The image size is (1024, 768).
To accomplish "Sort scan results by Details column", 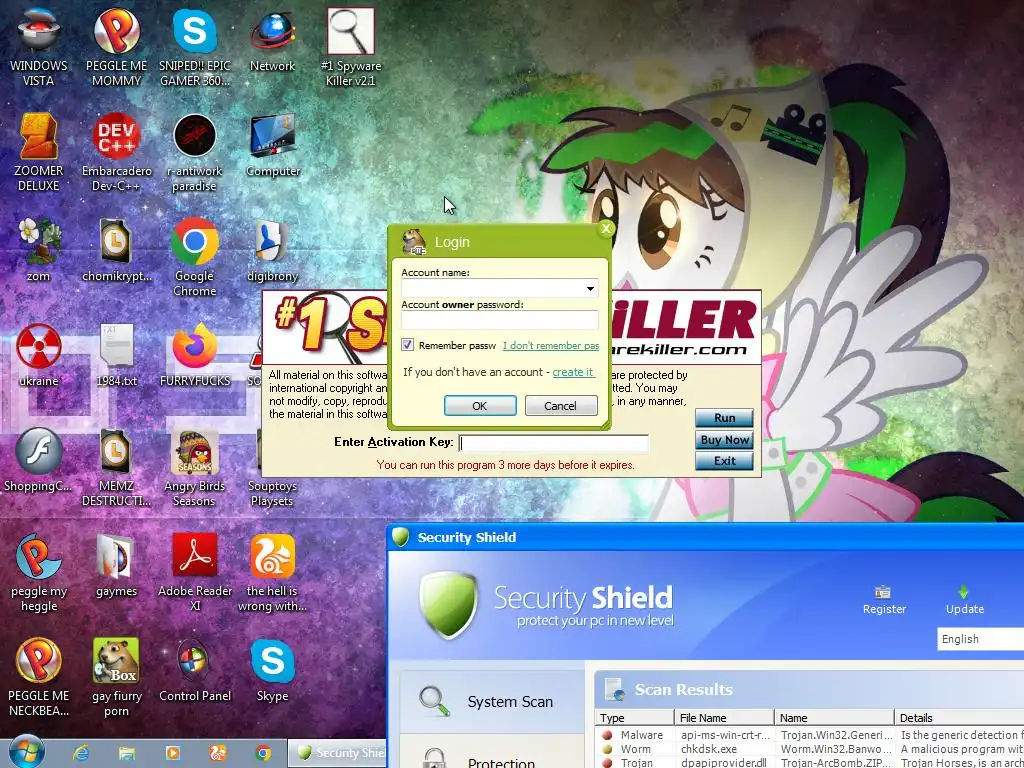I will coord(959,718).
